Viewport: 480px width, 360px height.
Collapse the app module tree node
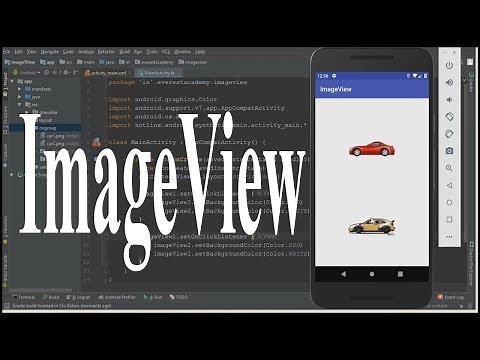pos(12,81)
